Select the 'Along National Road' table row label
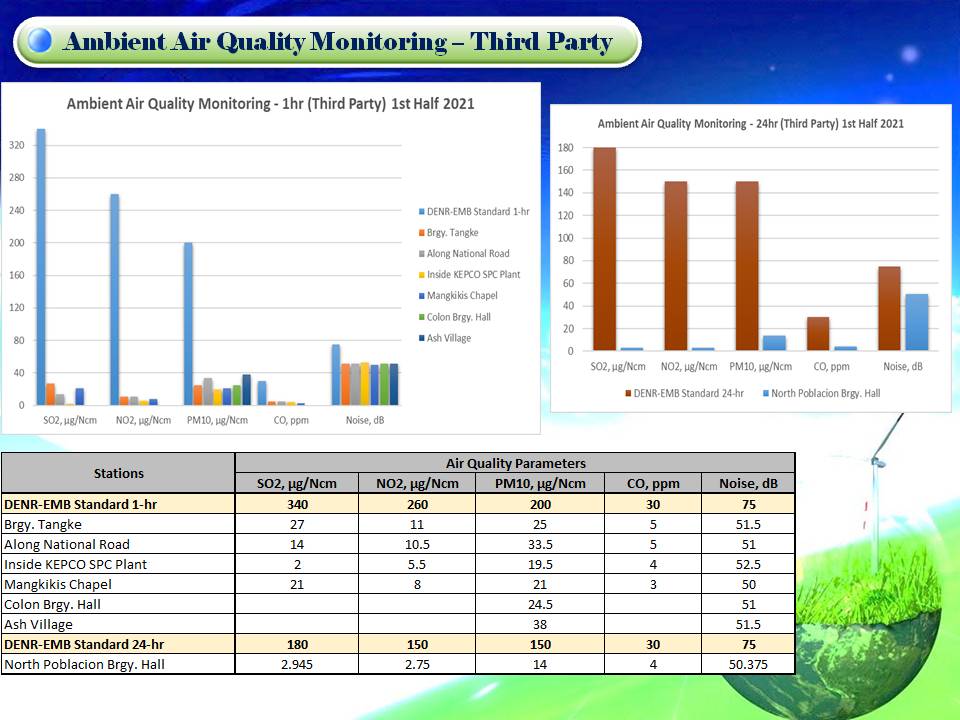The image size is (960, 720). (x=67, y=545)
